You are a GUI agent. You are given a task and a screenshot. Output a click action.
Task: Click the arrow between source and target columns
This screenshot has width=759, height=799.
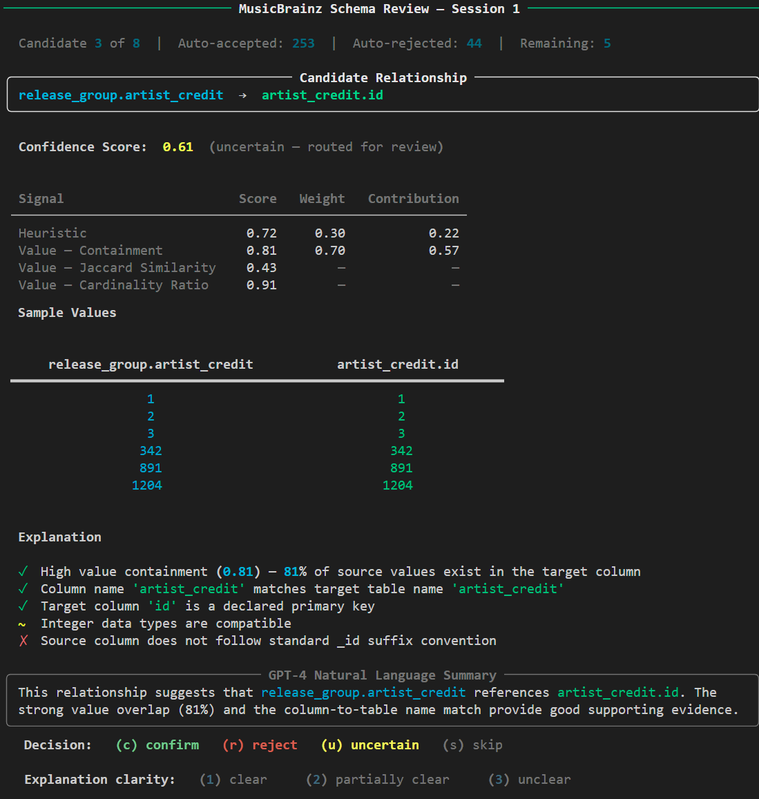242,95
